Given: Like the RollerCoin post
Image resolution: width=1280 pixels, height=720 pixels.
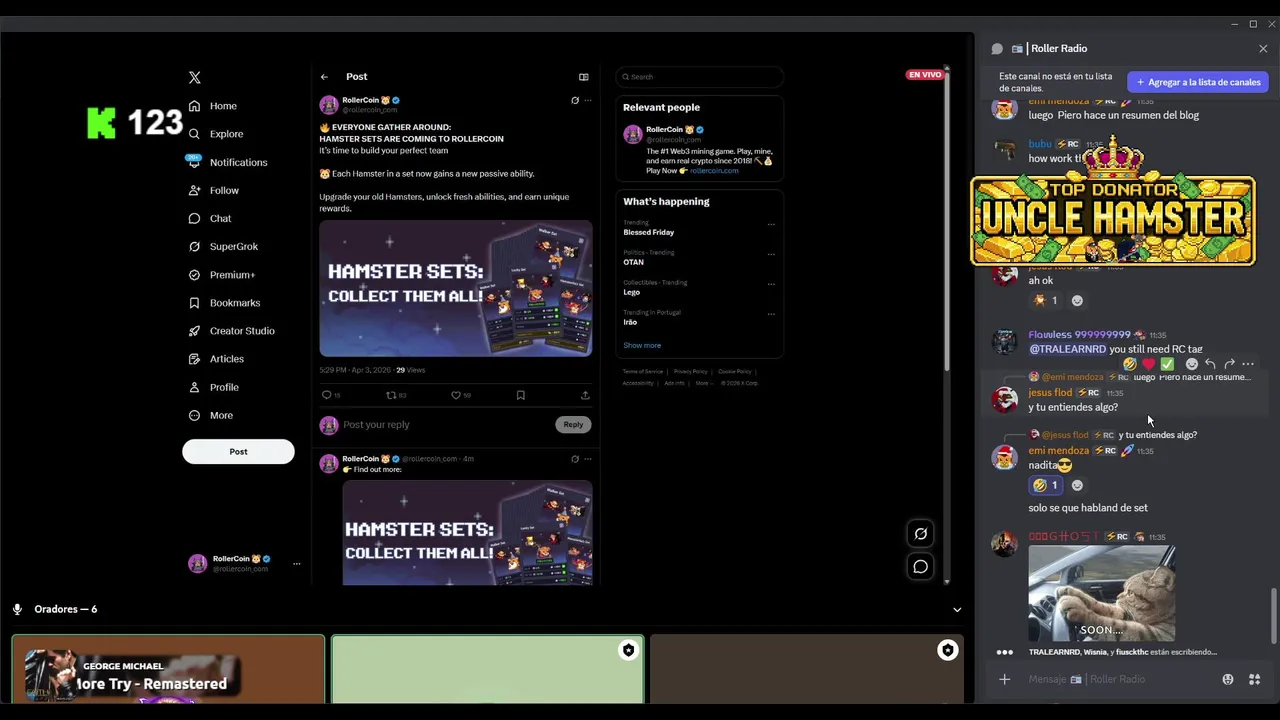Looking at the screenshot, I should click(456, 395).
